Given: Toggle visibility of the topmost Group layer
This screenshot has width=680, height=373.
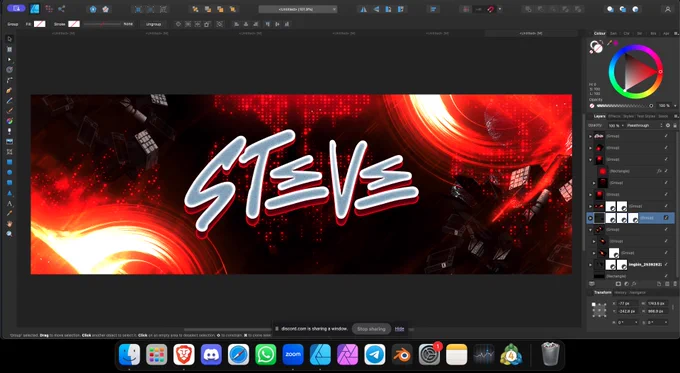Looking at the screenshot, I should [x=666, y=136].
